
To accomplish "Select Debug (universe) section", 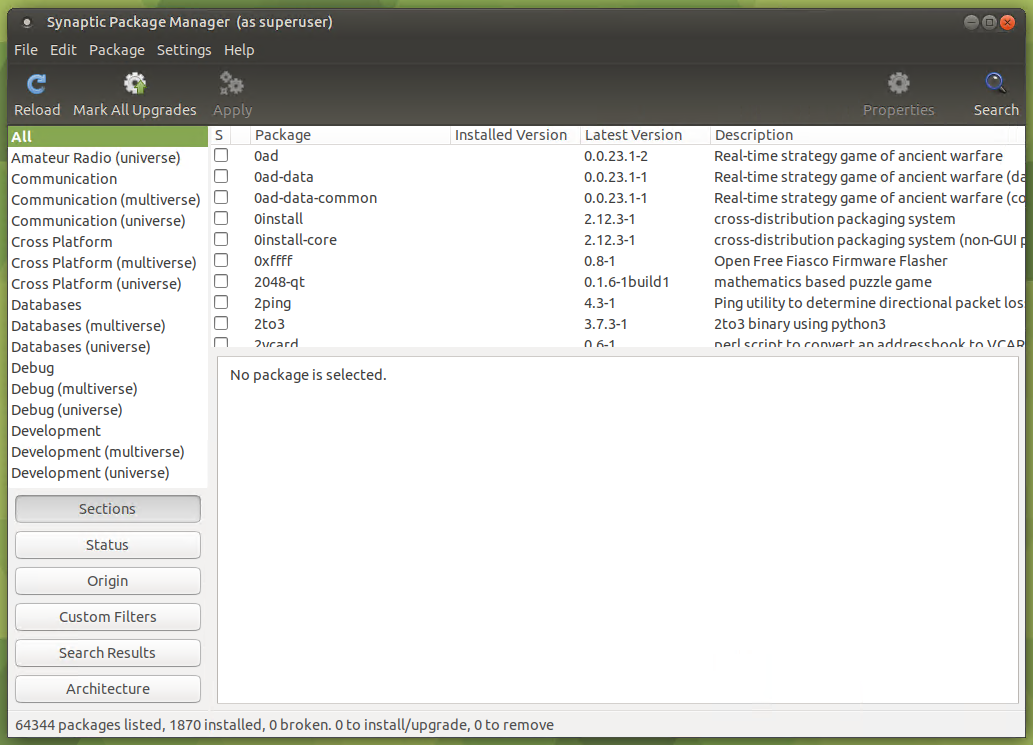I will 108,410.
